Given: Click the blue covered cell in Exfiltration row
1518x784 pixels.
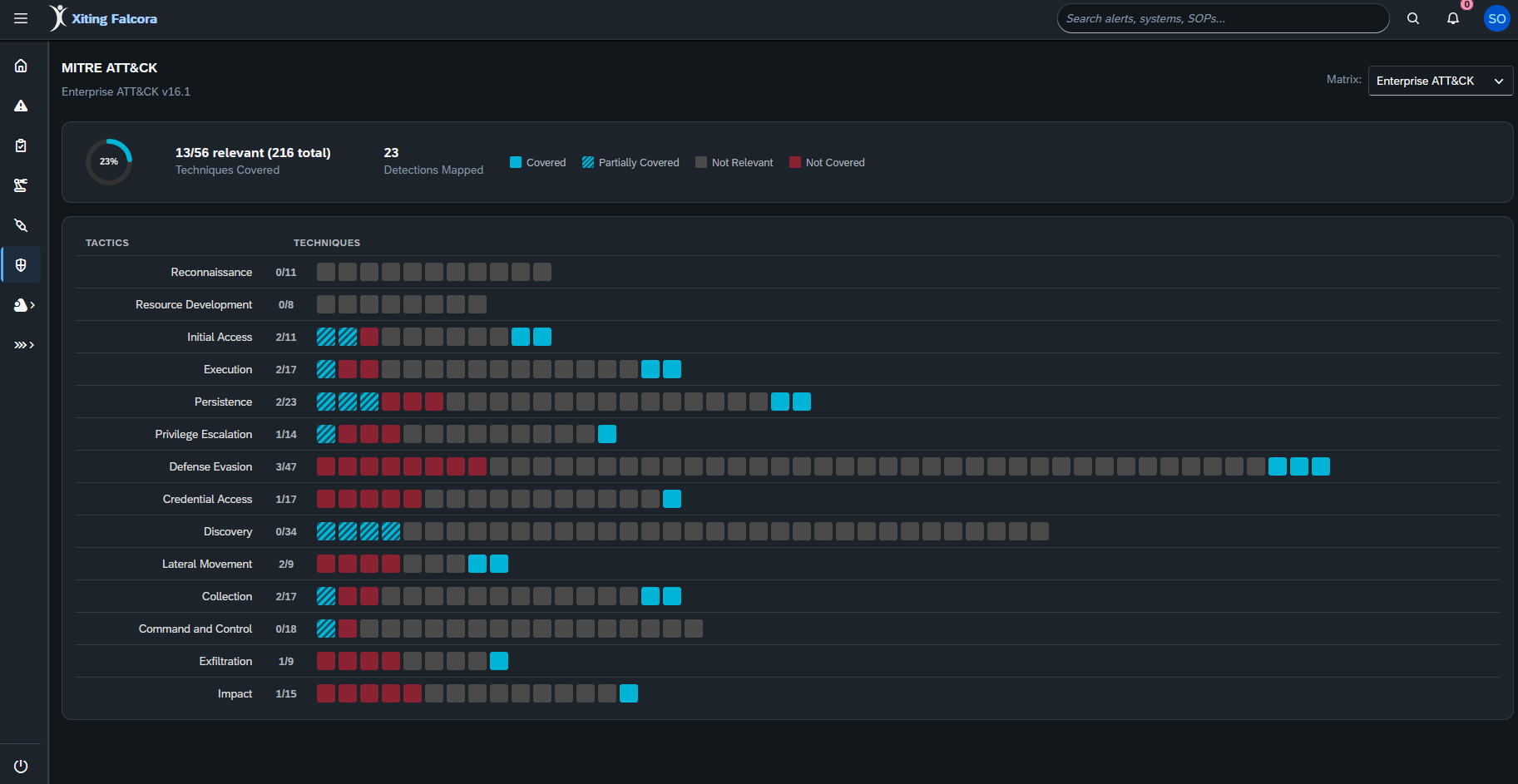Looking at the screenshot, I should tap(499, 661).
